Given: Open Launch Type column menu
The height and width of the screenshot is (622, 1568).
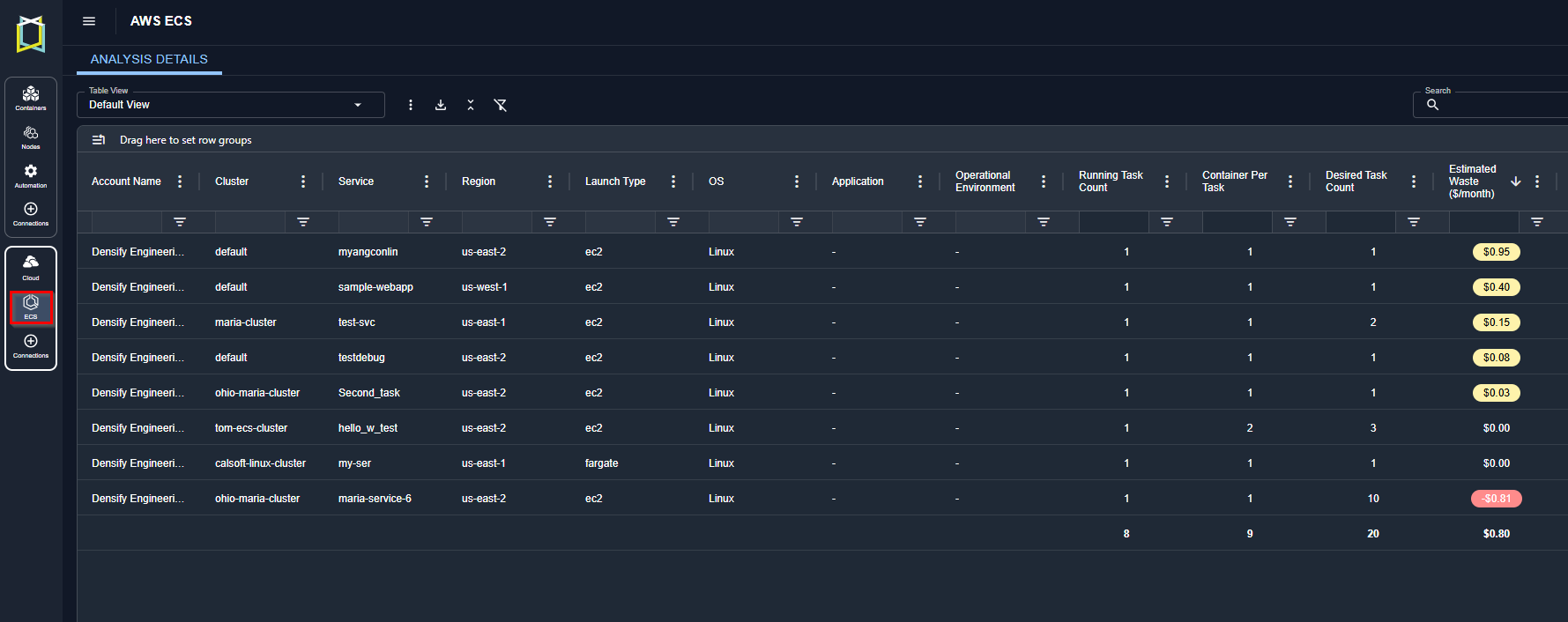Looking at the screenshot, I should 673,181.
